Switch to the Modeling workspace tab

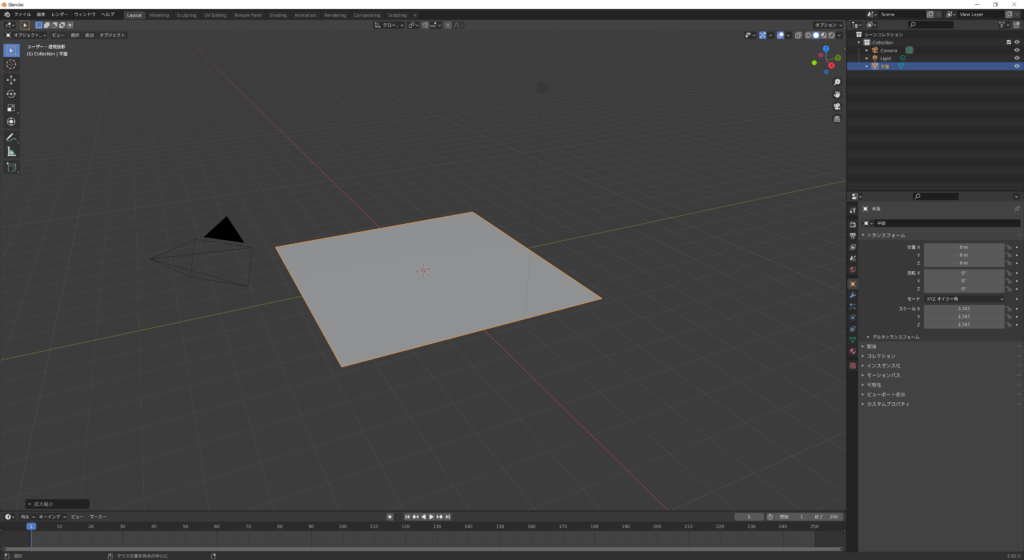(x=159, y=15)
